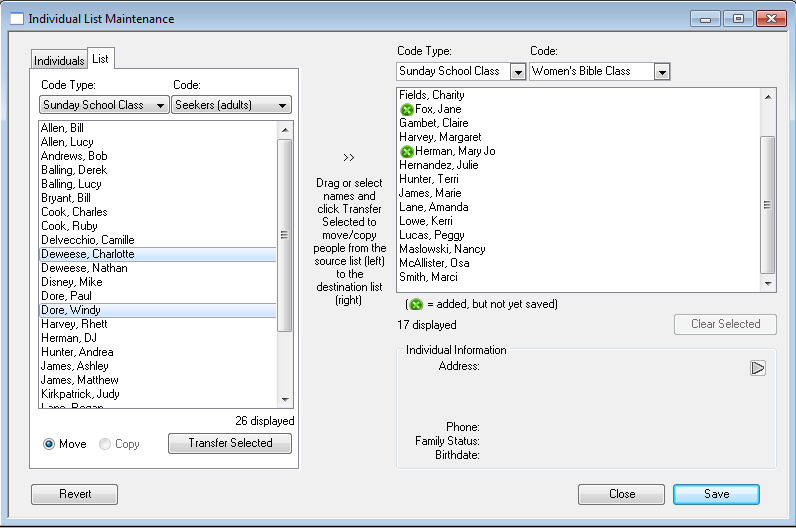Click the Revert button
The image size is (796, 528).
pos(75,494)
